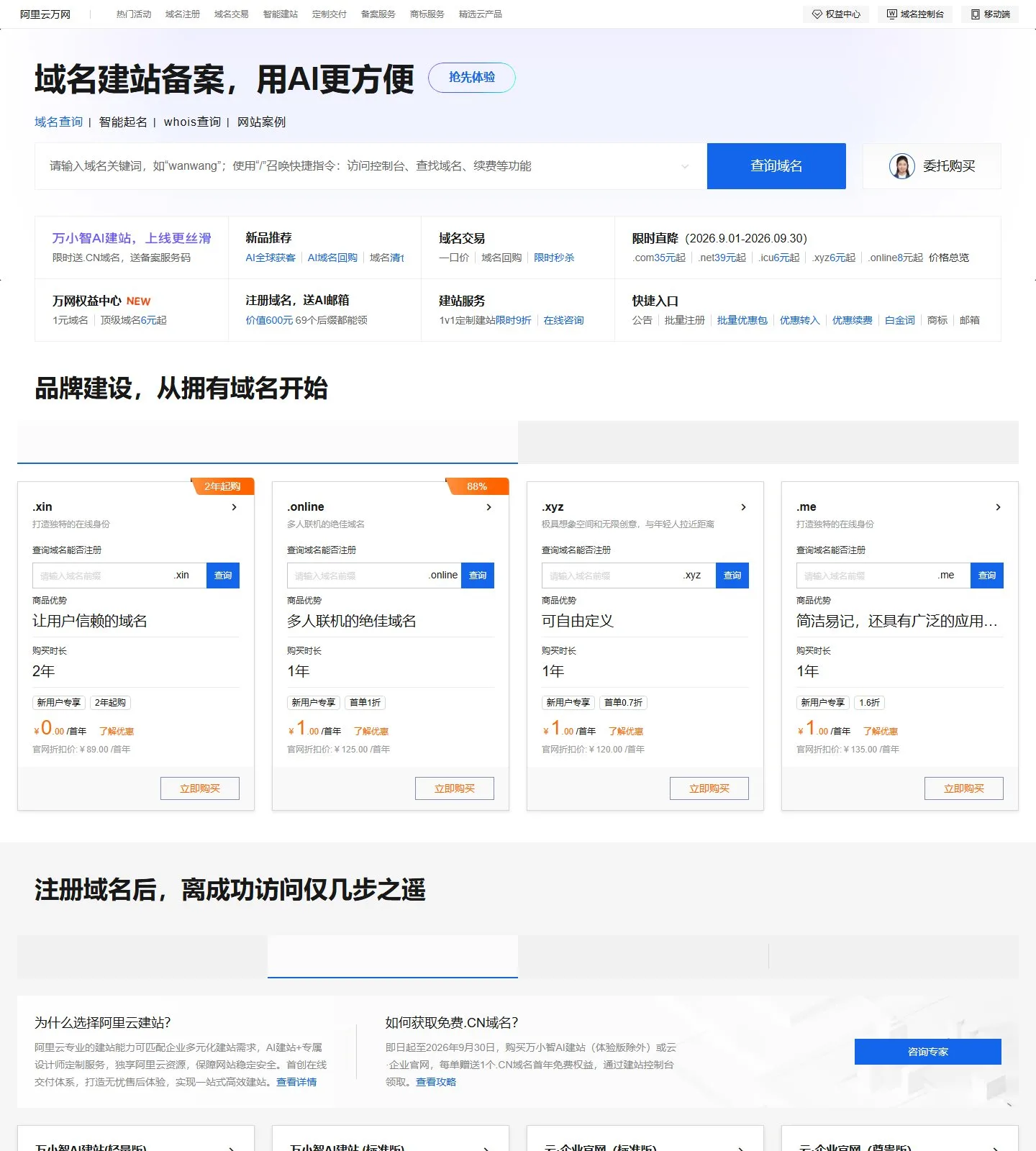
Task: Open 精选云产品 menu
Action: (481, 14)
